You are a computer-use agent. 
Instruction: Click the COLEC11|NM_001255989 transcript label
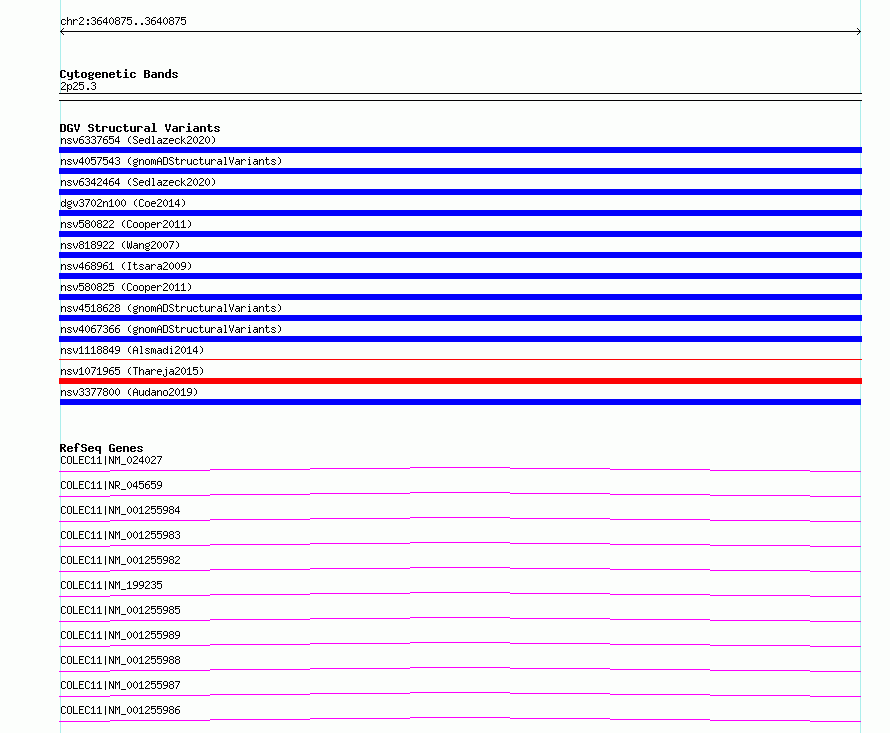tap(120, 635)
